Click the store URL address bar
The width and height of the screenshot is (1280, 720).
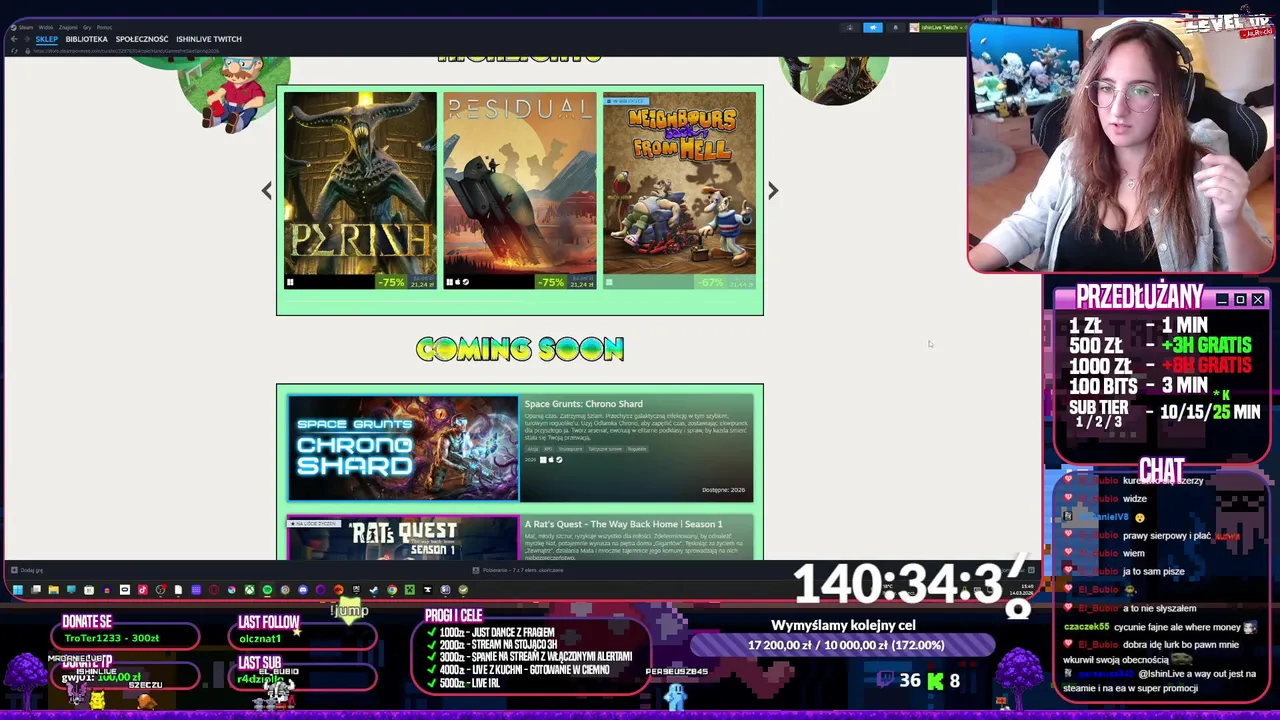(x=126, y=51)
